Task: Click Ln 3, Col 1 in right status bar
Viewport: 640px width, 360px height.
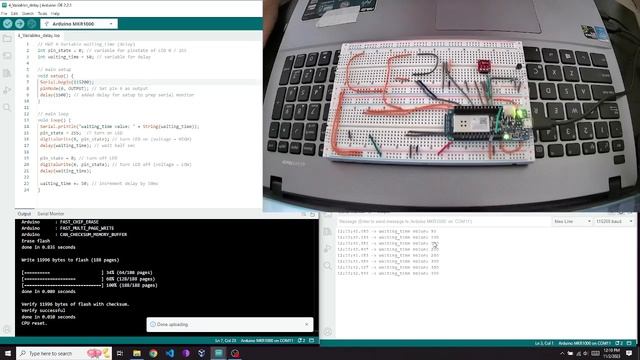Action: [544, 344]
